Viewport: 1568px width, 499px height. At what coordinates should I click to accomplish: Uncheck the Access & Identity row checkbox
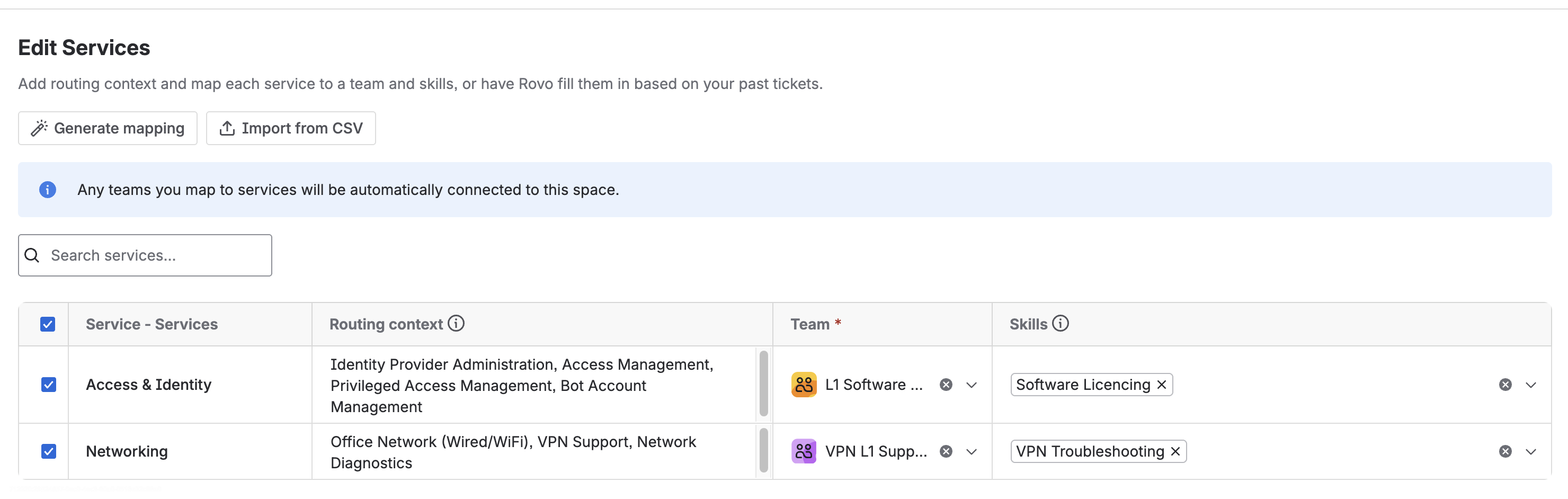[48, 385]
